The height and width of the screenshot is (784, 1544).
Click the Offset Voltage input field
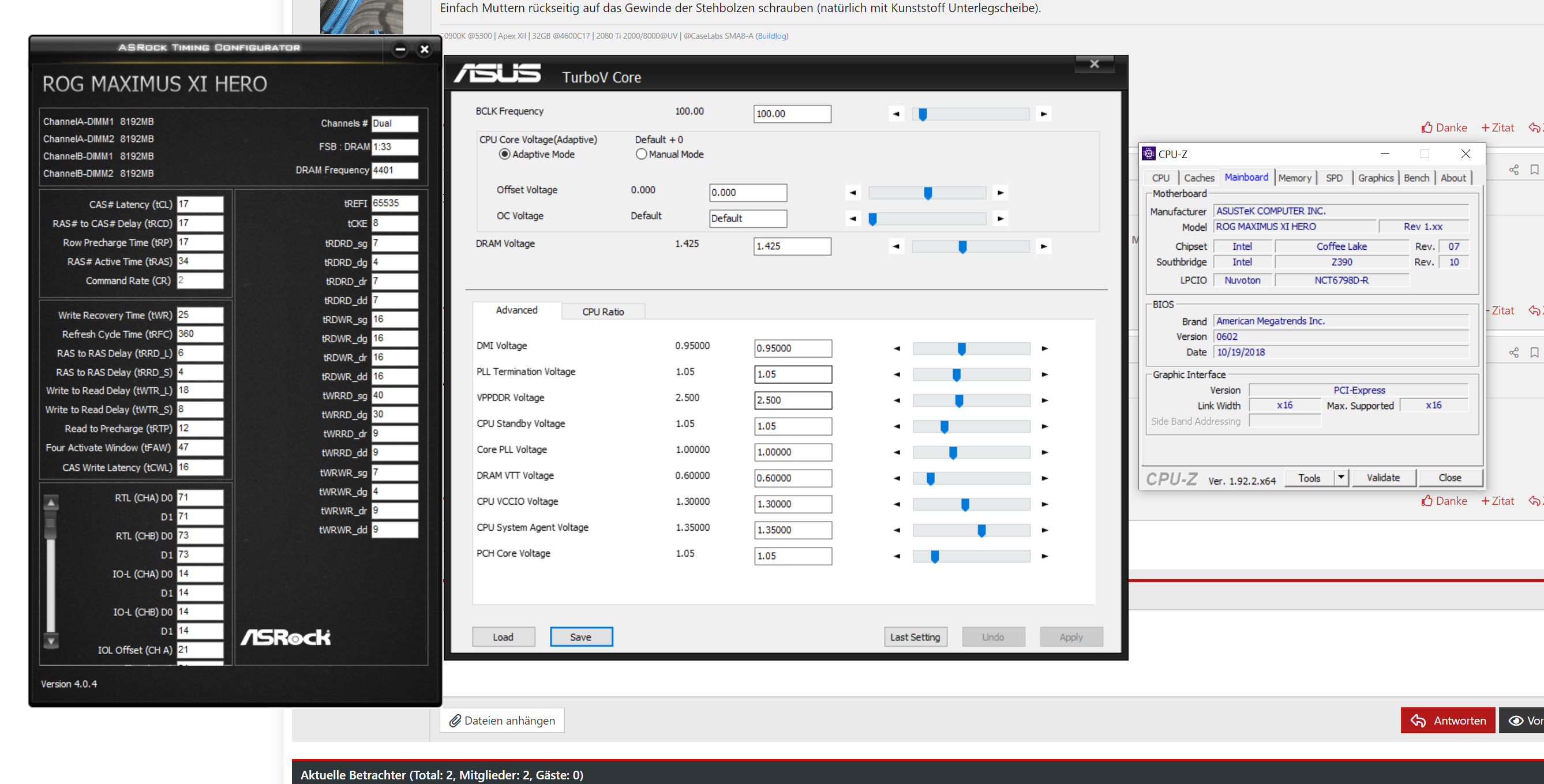pyautogui.click(x=748, y=193)
